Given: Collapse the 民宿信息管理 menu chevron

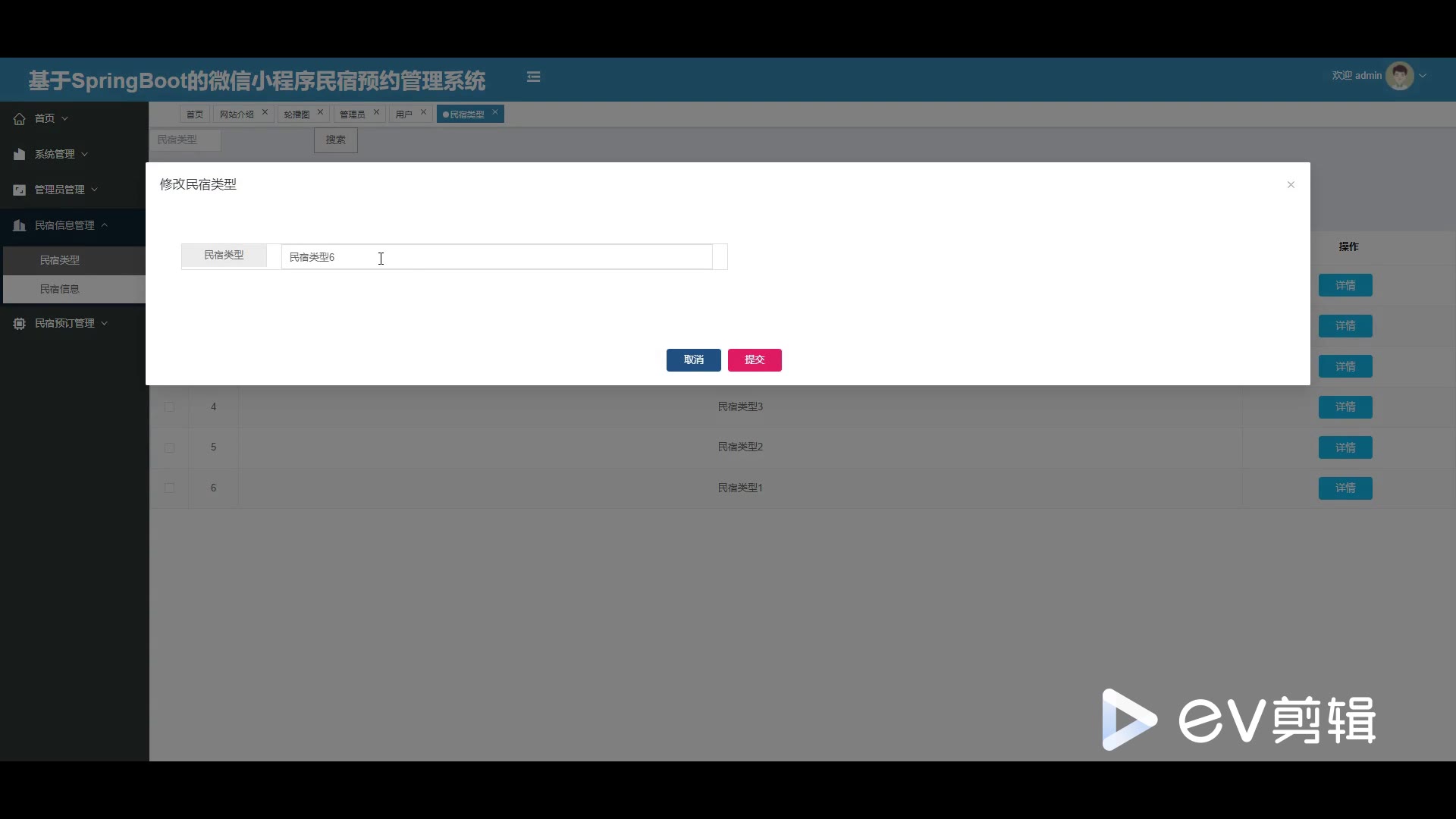Looking at the screenshot, I should [105, 225].
